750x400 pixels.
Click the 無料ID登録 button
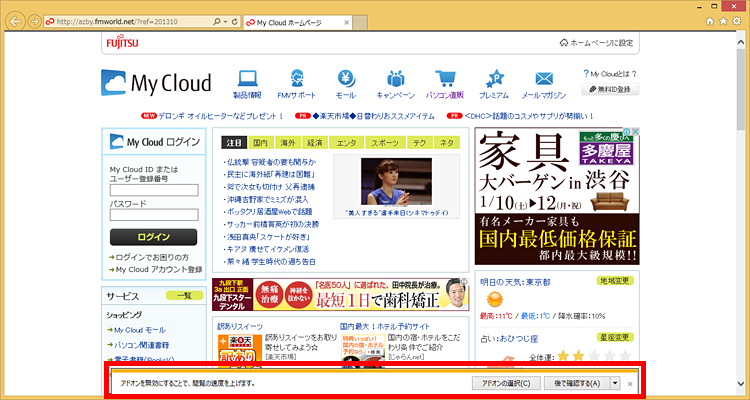pyautogui.click(x=610, y=89)
